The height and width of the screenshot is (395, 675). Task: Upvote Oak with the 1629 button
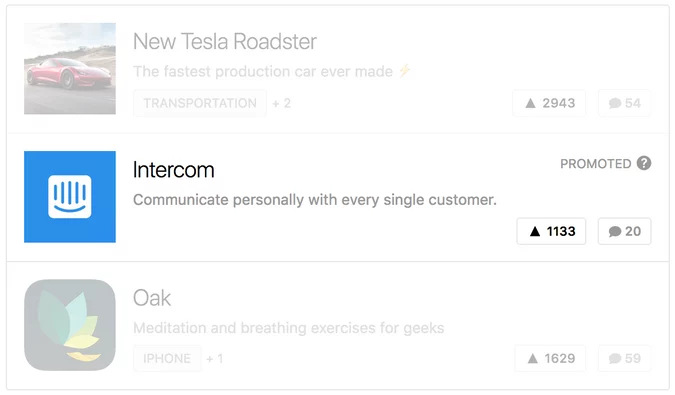(550, 358)
